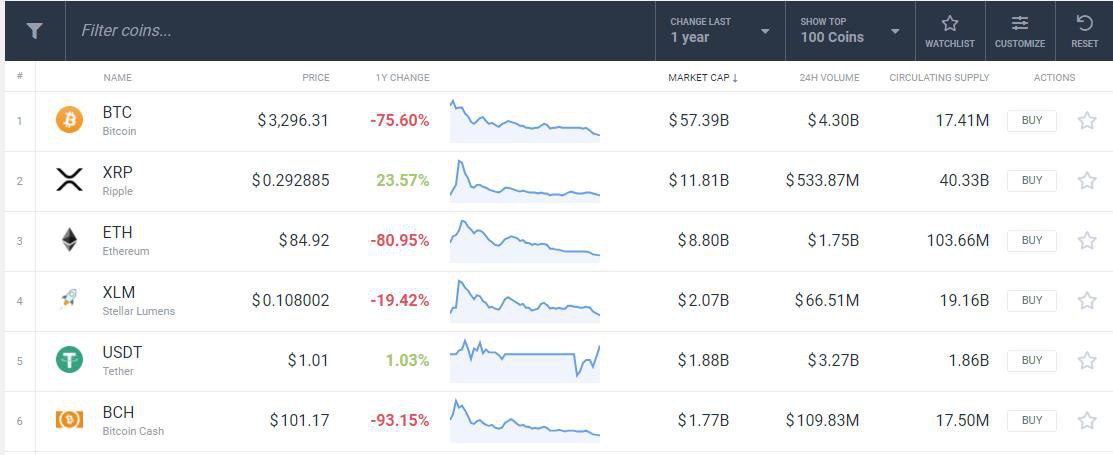The width and height of the screenshot is (1113, 455).
Task: Toggle the watchlist star for Tether
Action: pos(1086,361)
